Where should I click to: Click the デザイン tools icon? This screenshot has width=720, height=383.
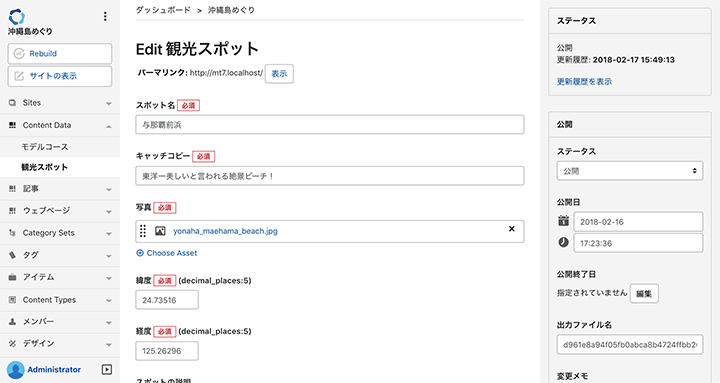[12, 344]
